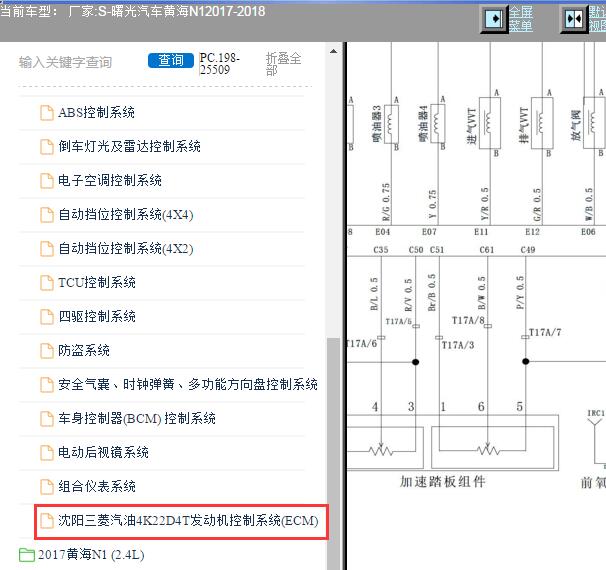The height and width of the screenshot is (570, 606).
Task: Select 电动后视镜系统 entry
Action: 103,453
